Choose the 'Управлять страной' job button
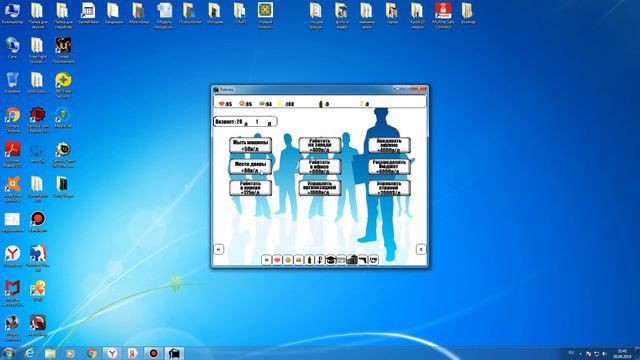 pyautogui.click(x=389, y=188)
